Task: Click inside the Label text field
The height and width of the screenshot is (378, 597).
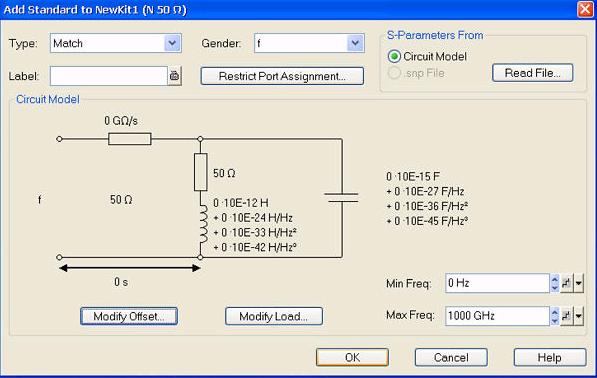Action: 109,76
